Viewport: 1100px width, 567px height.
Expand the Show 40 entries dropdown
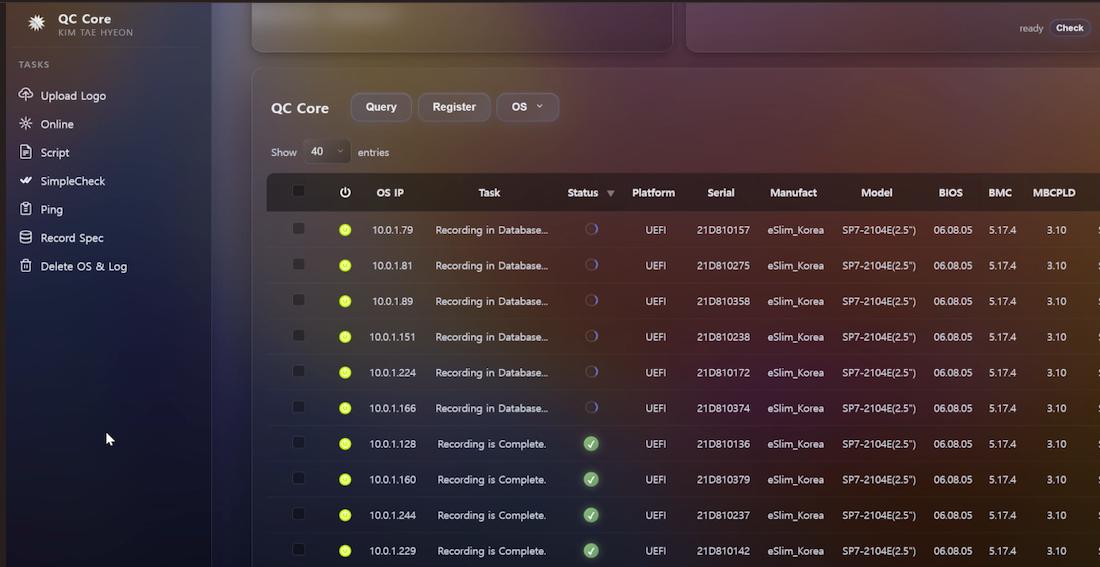pos(326,152)
